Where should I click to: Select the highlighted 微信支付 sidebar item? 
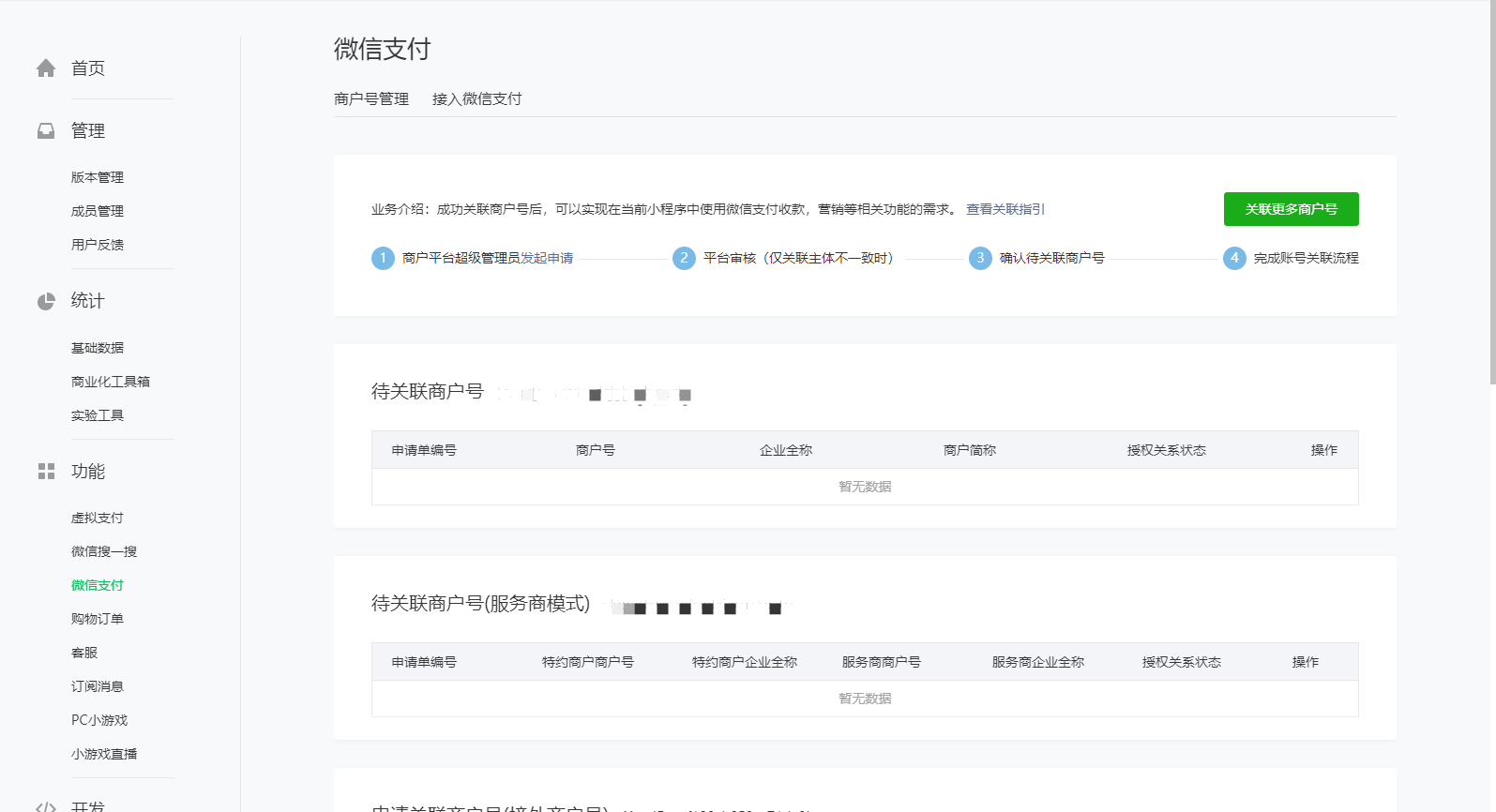(x=98, y=585)
